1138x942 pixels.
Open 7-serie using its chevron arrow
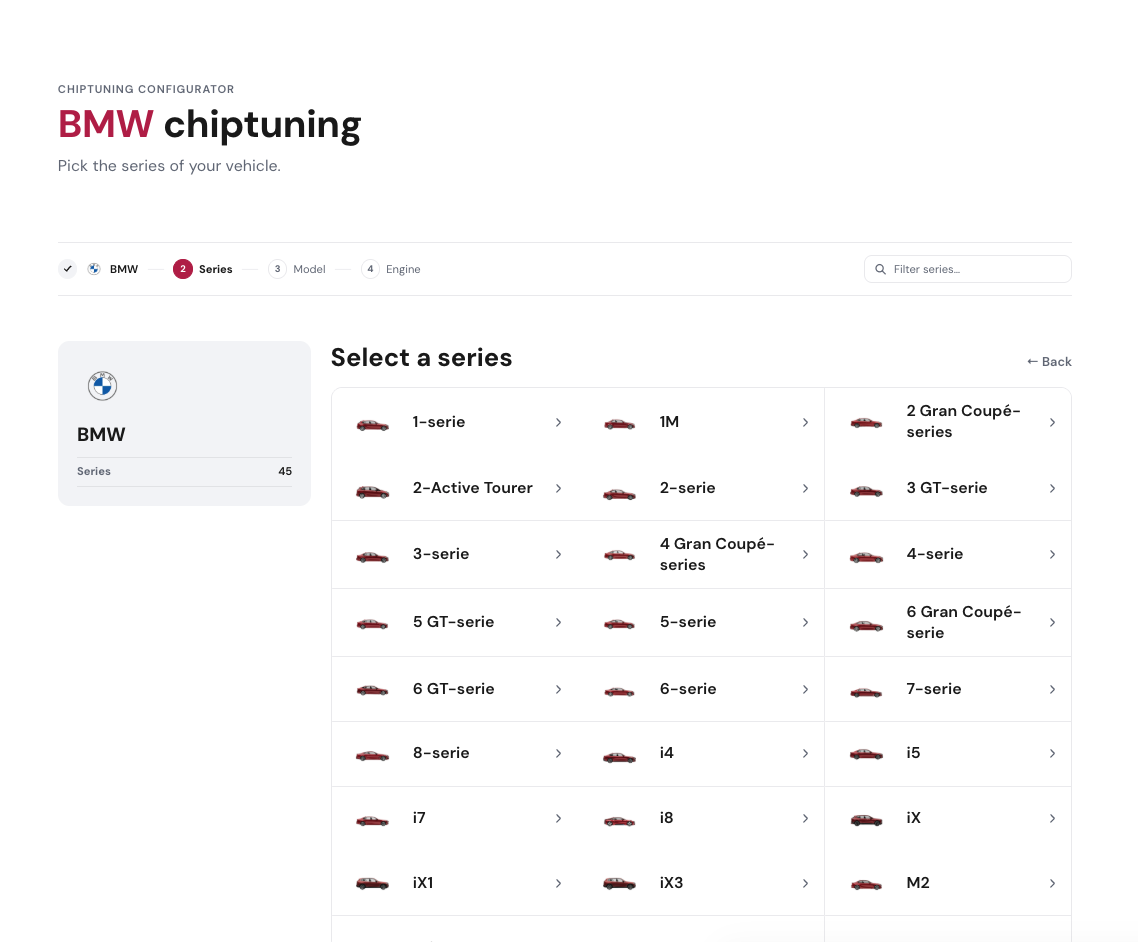coord(1052,689)
